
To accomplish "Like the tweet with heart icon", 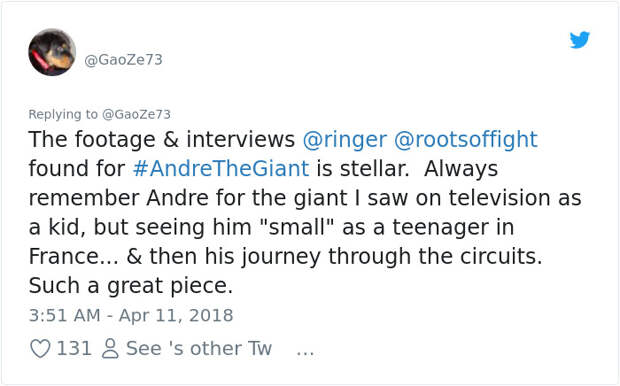I will point(40,349).
